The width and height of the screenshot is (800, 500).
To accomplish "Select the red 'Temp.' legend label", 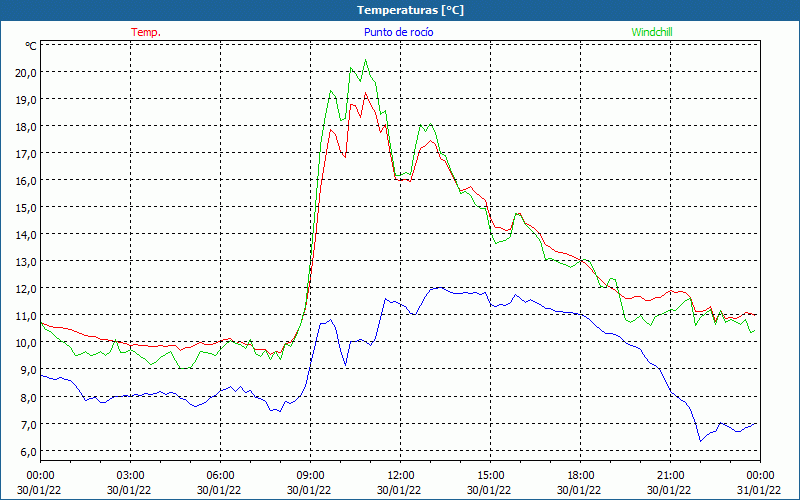I will tap(146, 32).
